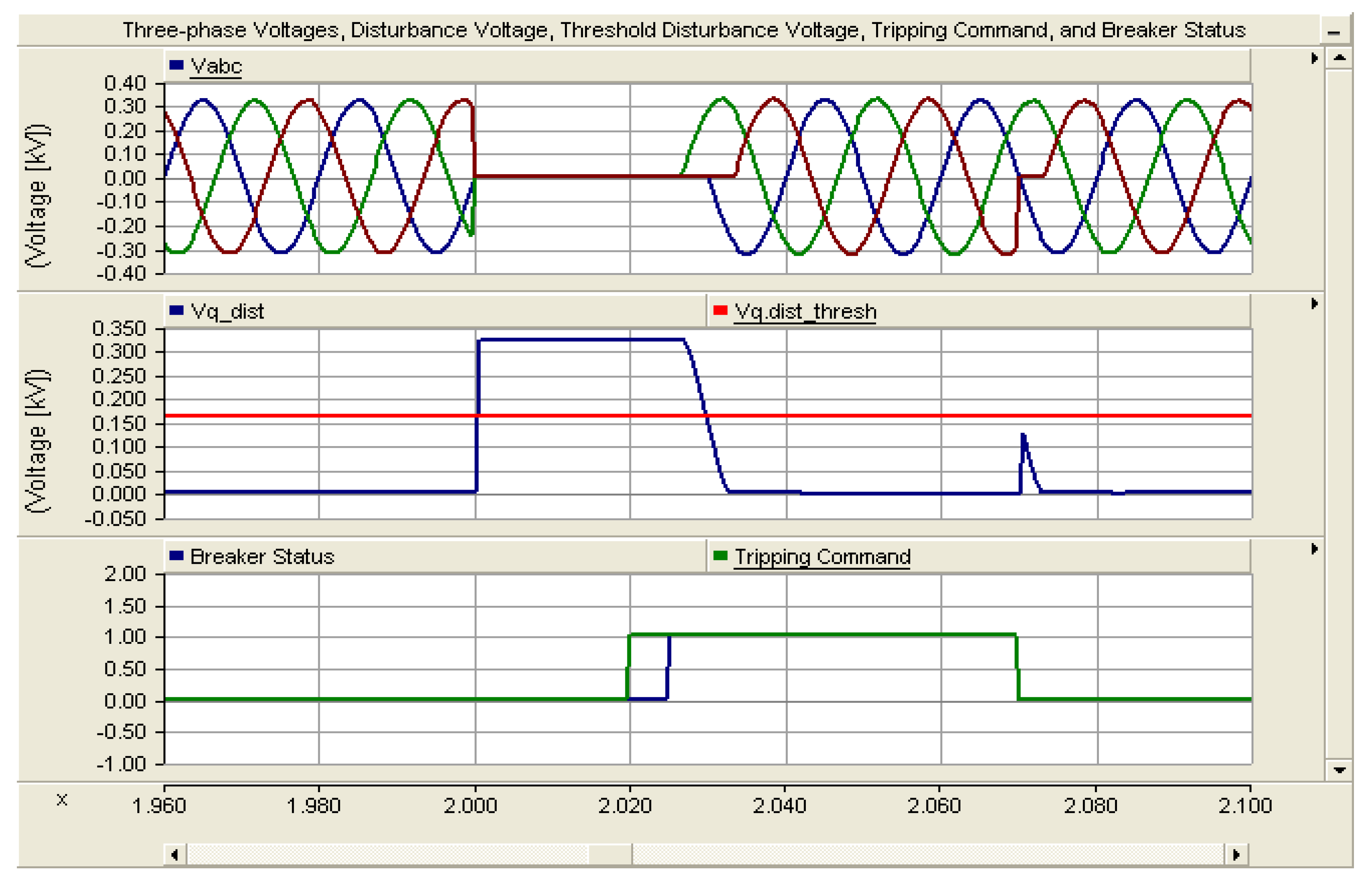Select the Vq_dist curve label

(x=227, y=311)
